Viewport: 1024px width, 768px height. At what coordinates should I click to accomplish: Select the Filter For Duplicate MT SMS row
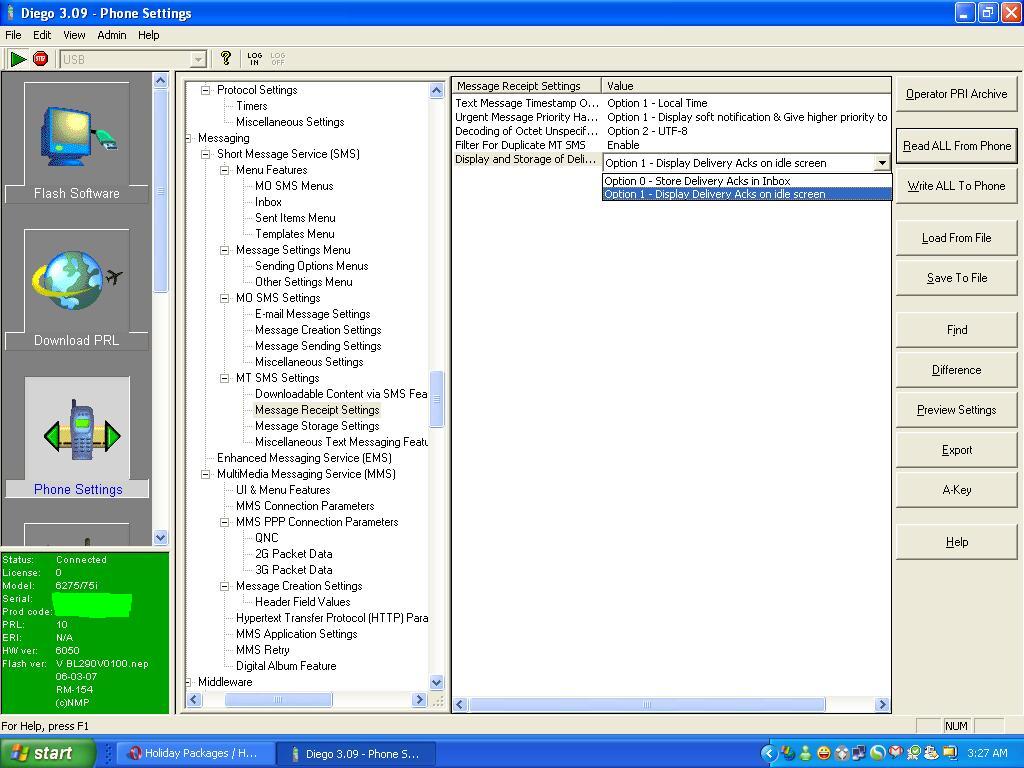coord(520,145)
